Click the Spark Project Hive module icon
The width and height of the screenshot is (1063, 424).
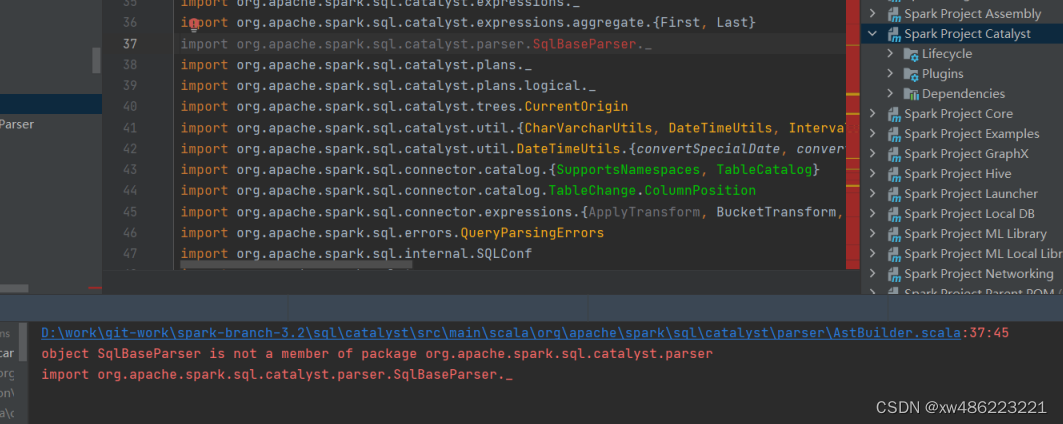893,174
